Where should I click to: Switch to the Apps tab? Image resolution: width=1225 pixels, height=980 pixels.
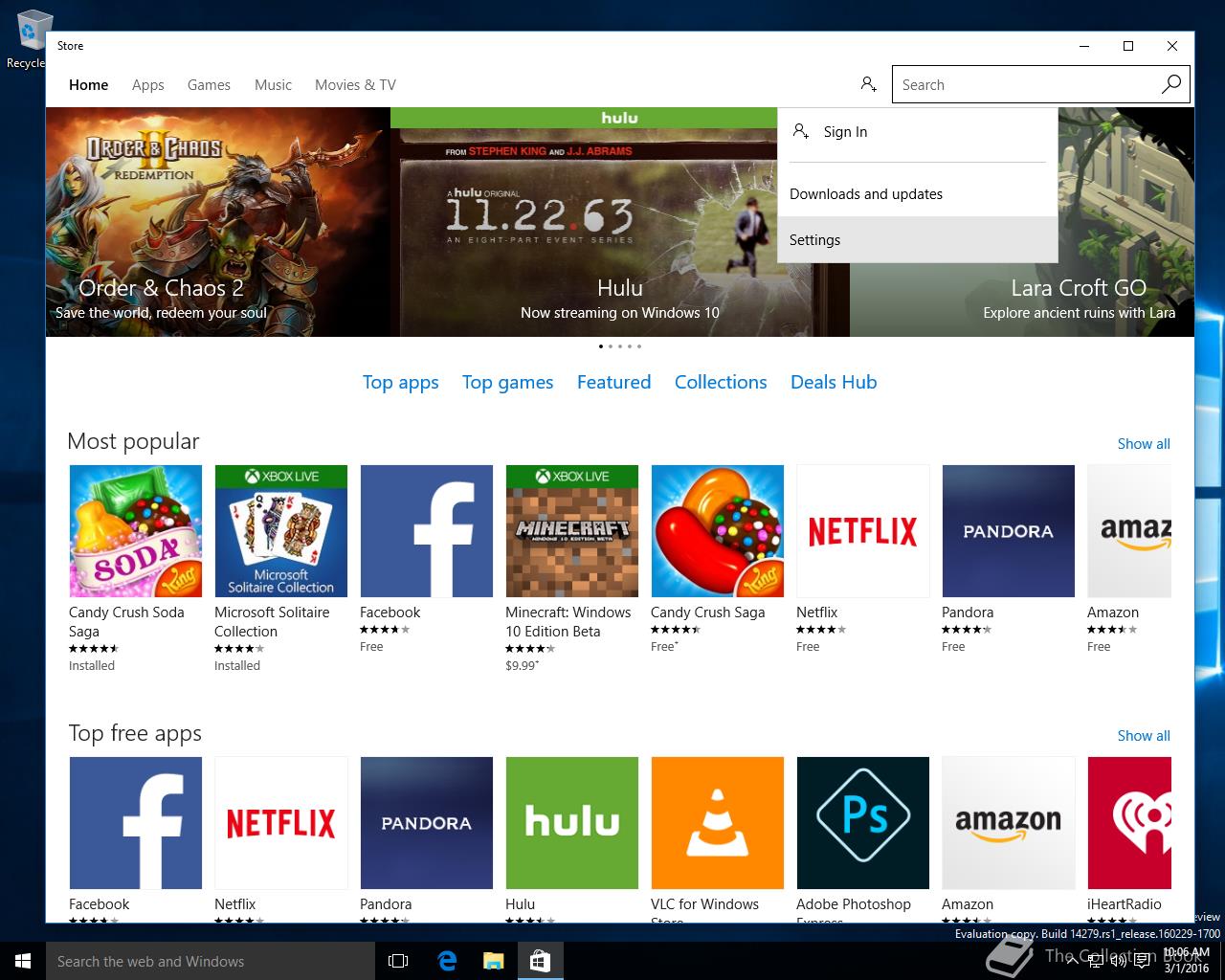pos(148,84)
